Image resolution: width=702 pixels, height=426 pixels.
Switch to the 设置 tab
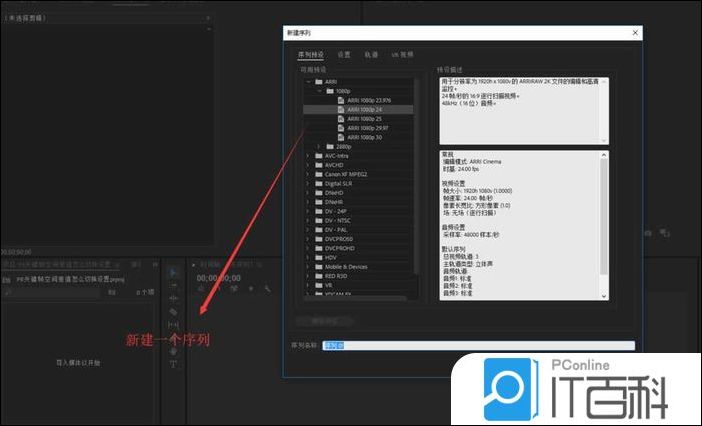(344, 55)
